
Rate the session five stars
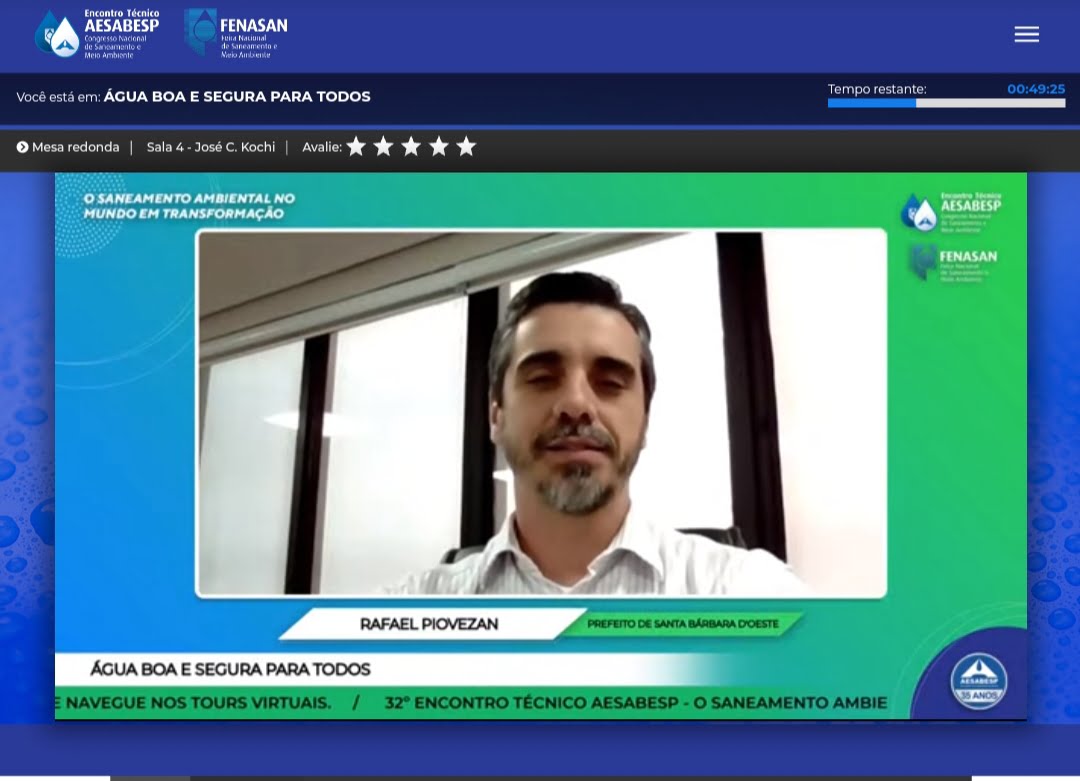466,147
